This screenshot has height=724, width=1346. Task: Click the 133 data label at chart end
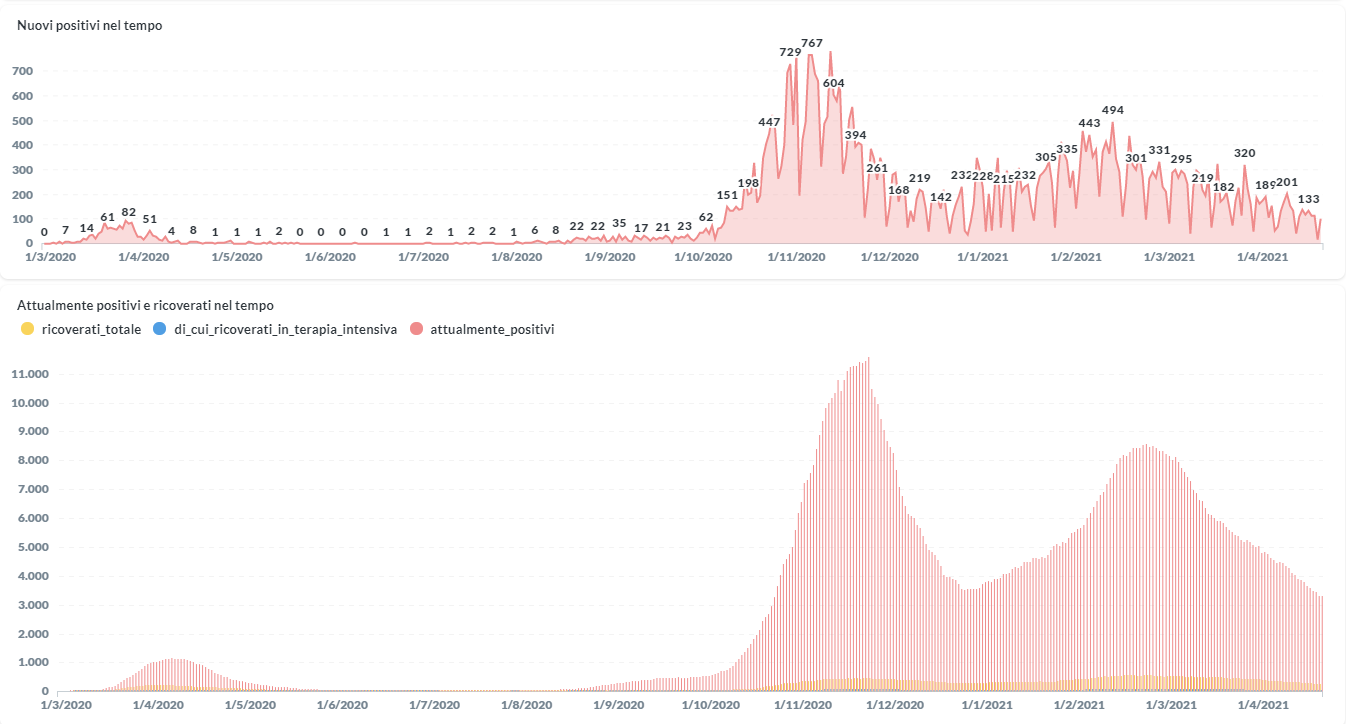1308,199
